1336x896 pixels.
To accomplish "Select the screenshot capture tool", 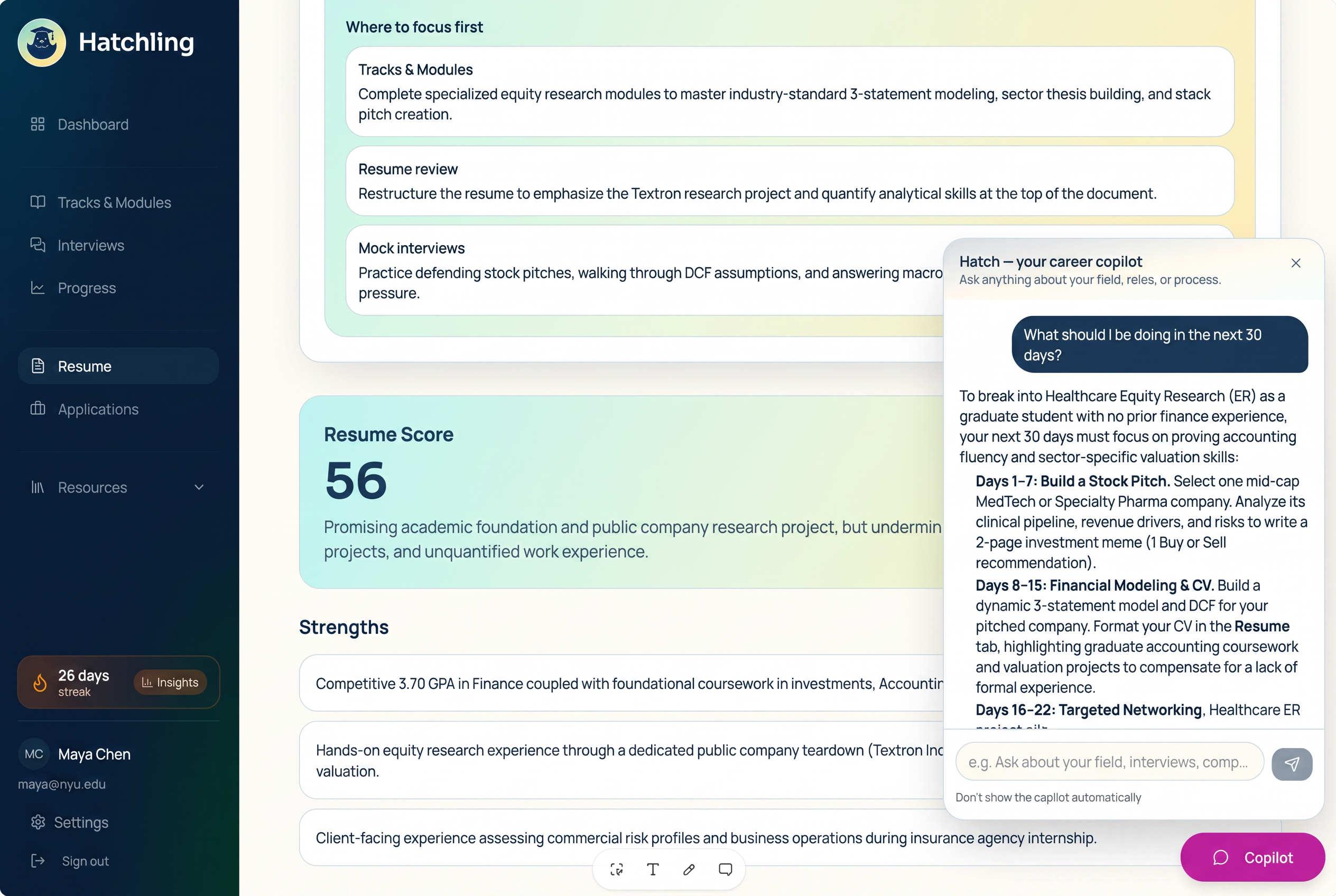I will (616, 870).
